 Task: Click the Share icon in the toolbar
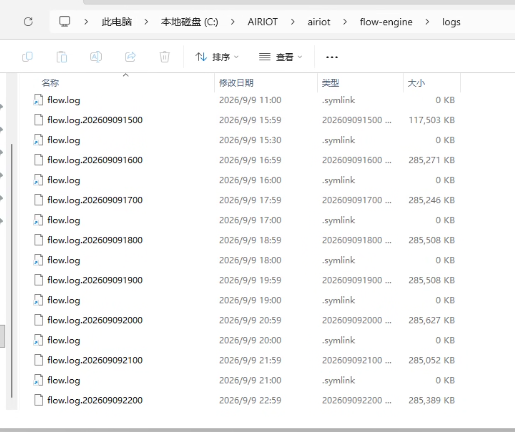click(x=130, y=57)
